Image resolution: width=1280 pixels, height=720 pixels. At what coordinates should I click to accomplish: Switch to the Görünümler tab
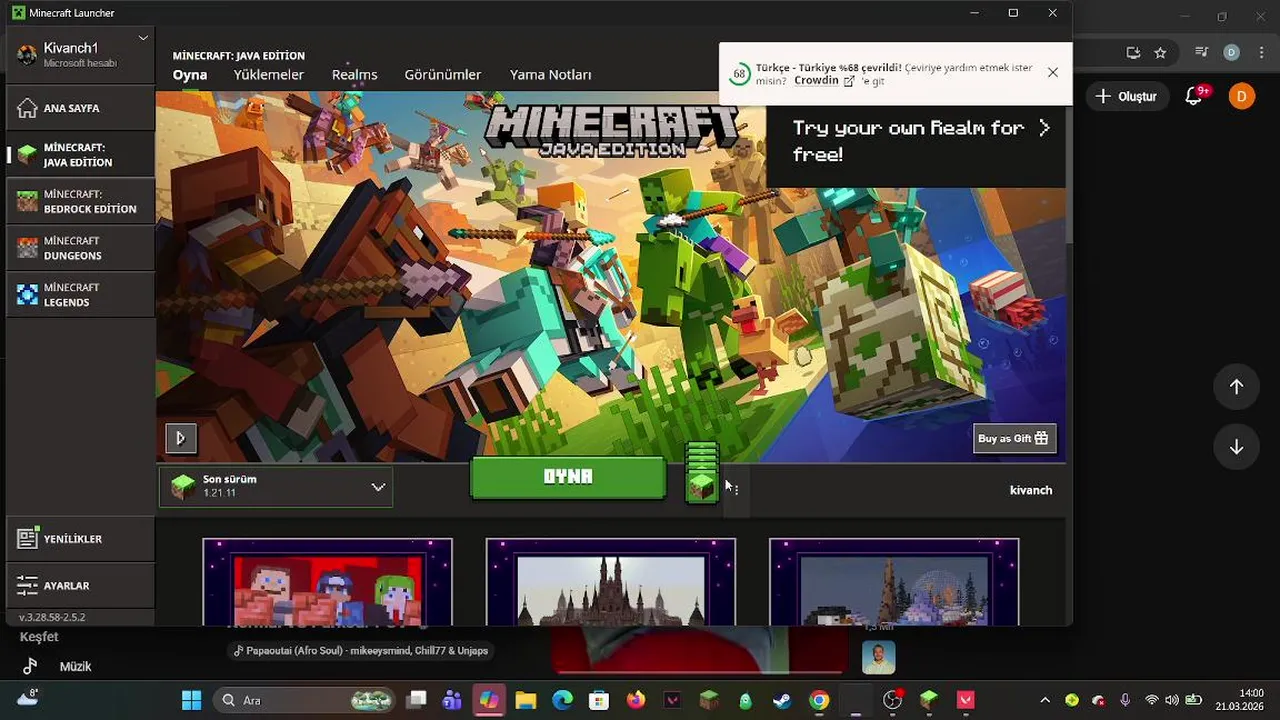(443, 75)
